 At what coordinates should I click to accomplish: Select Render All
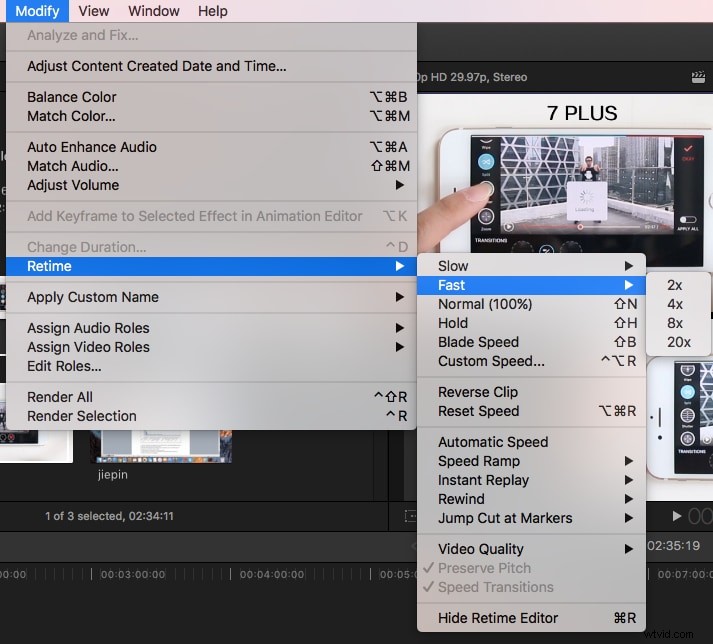(211, 397)
